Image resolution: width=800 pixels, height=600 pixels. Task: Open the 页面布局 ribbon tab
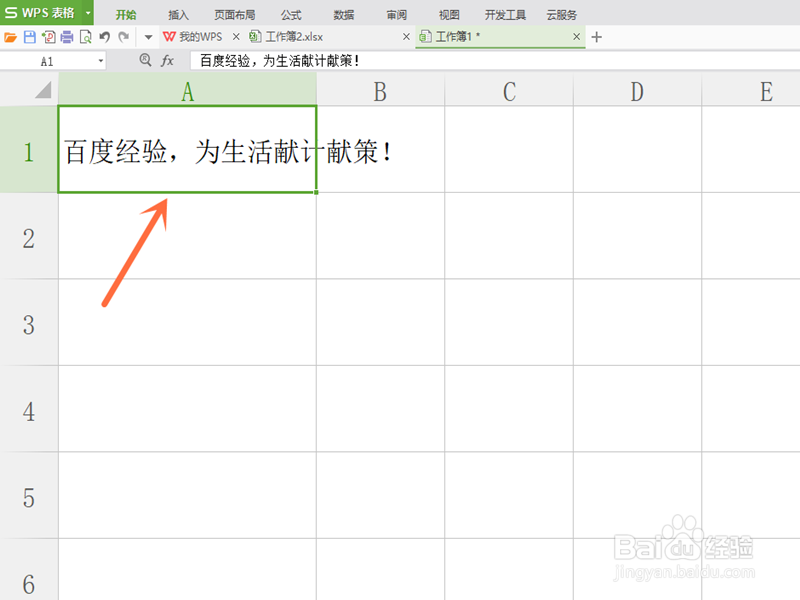(235, 15)
